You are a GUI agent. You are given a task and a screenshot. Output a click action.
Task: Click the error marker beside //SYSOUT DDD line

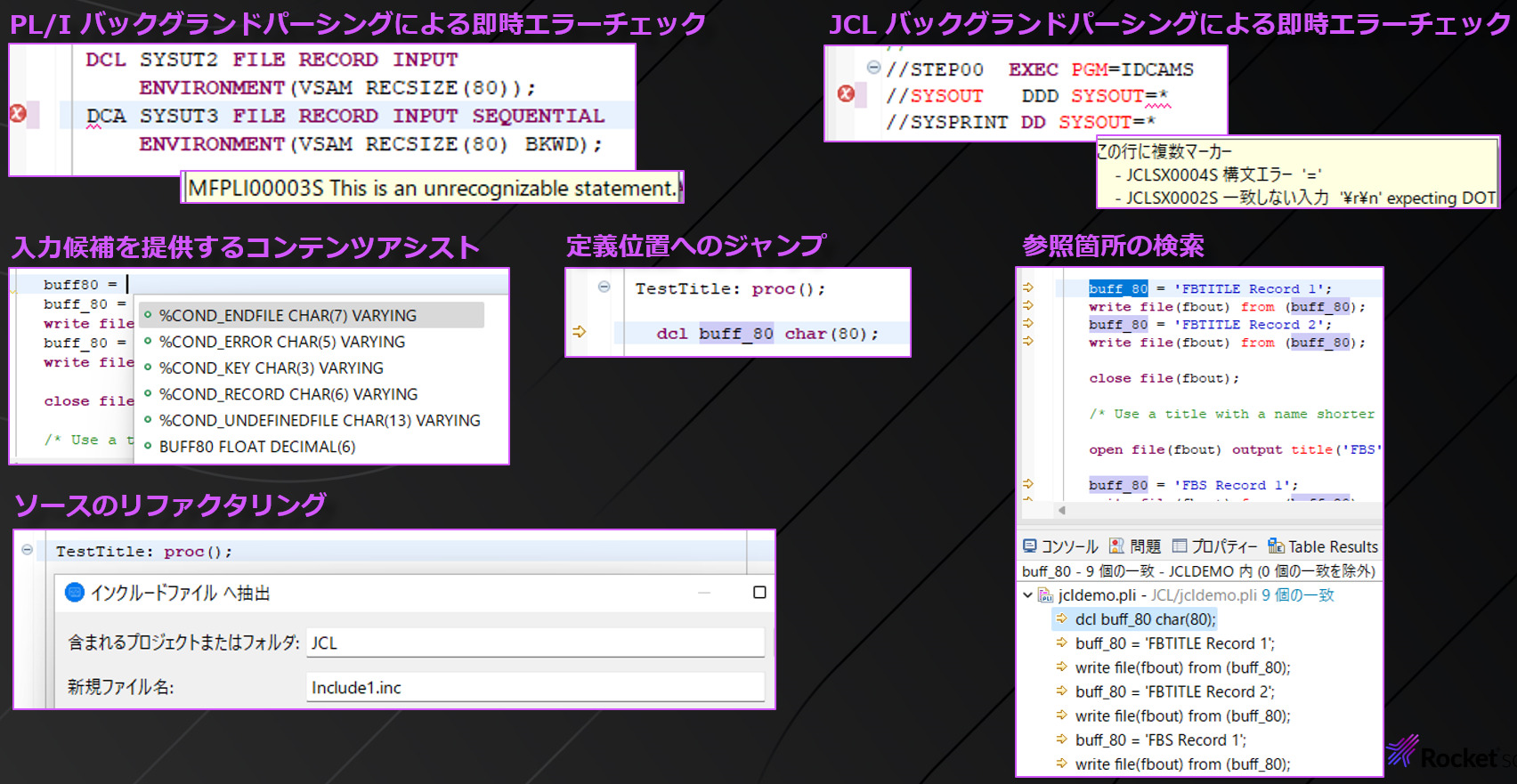click(x=846, y=94)
